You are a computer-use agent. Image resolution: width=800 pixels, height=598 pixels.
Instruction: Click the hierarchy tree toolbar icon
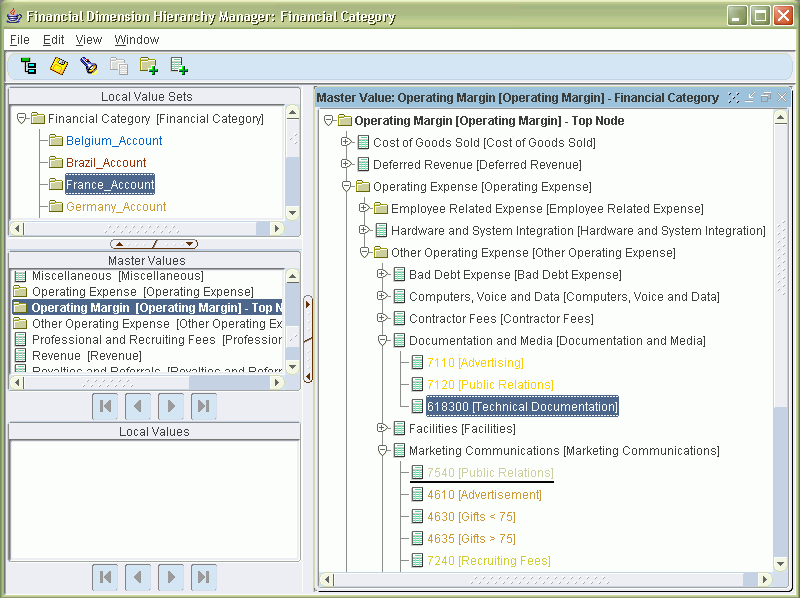point(29,66)
